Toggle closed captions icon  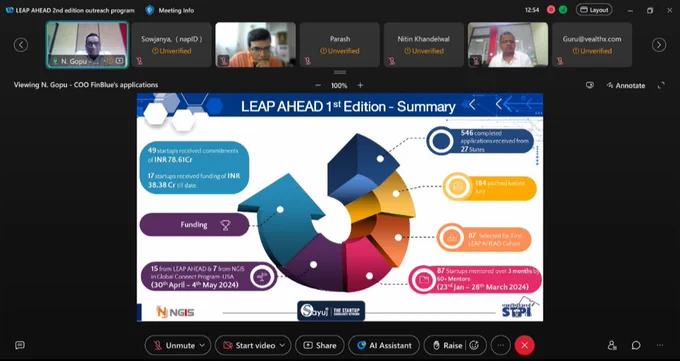[x=20, y=345]
